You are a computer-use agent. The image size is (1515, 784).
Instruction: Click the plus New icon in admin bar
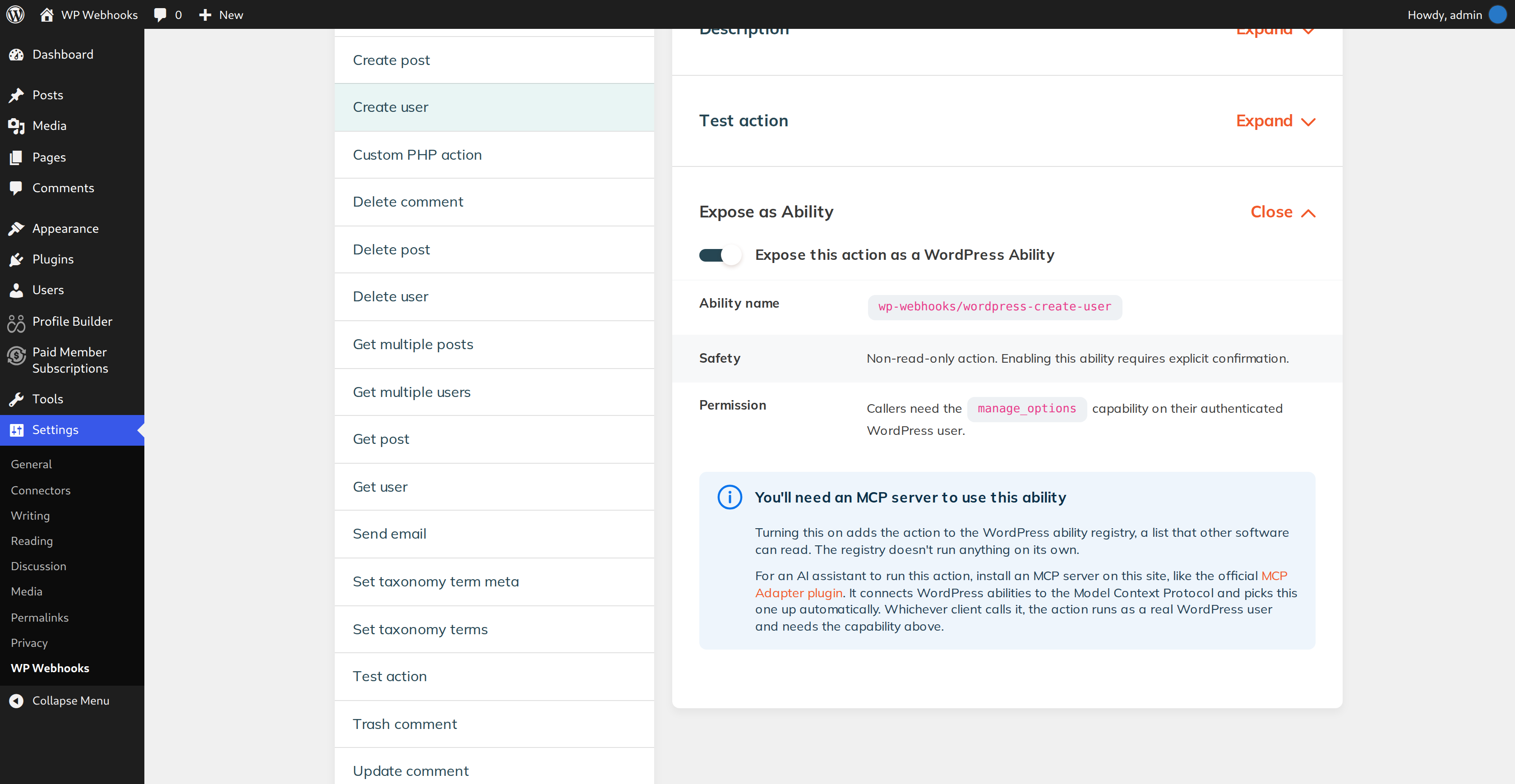pyautogui.click(x=205, y=15)
